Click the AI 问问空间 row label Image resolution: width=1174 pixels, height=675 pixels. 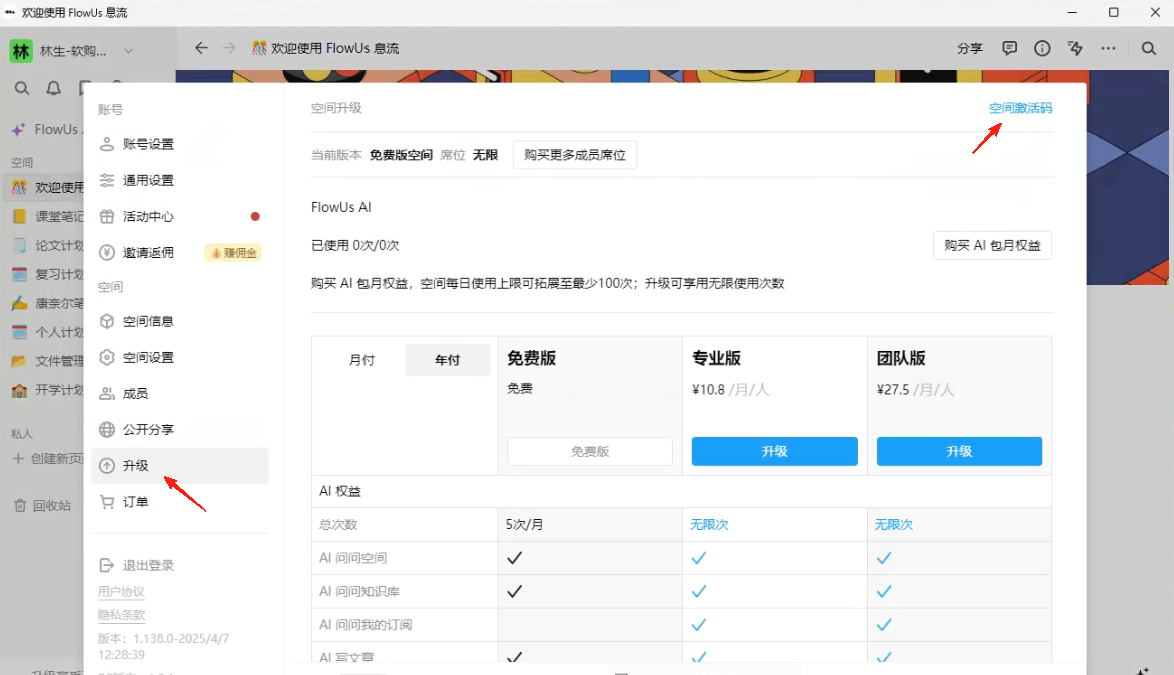pos(353,558)
